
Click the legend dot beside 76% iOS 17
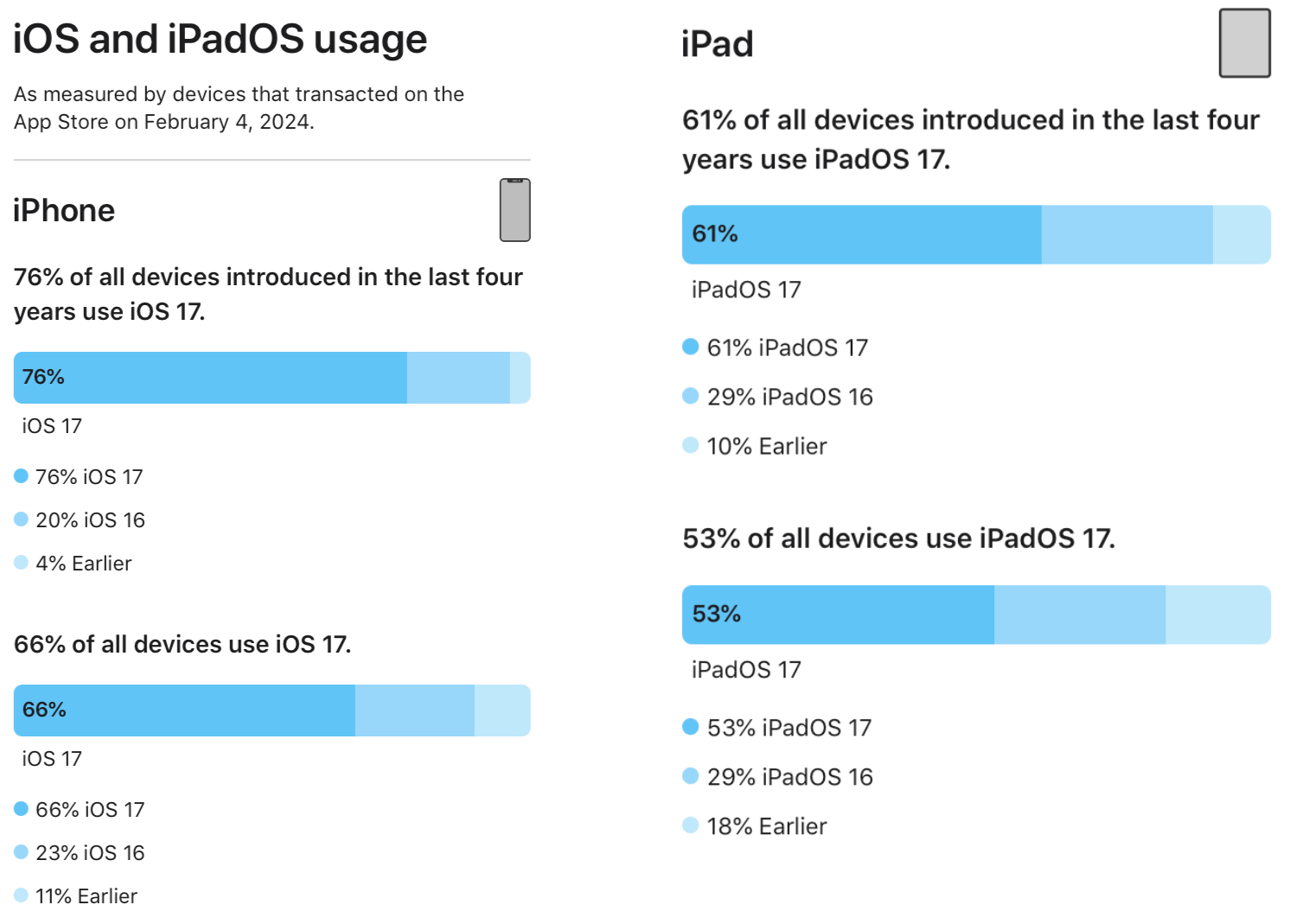click(x=22, y=476)
